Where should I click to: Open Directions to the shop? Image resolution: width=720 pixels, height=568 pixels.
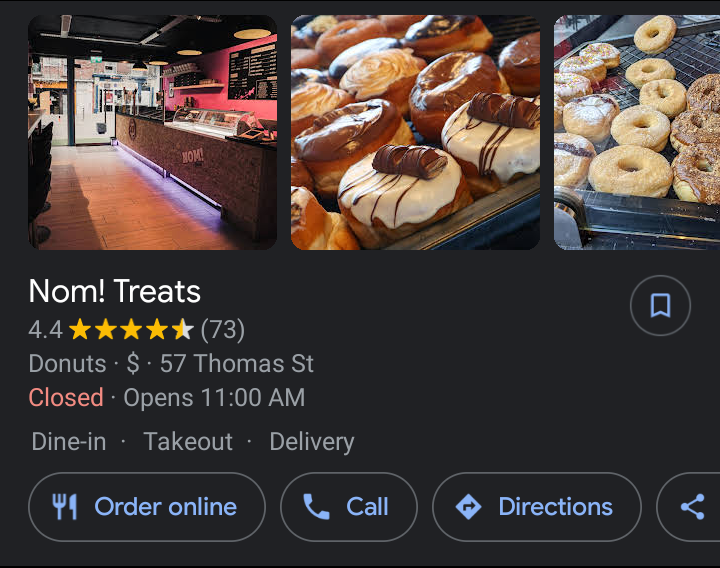537,506
